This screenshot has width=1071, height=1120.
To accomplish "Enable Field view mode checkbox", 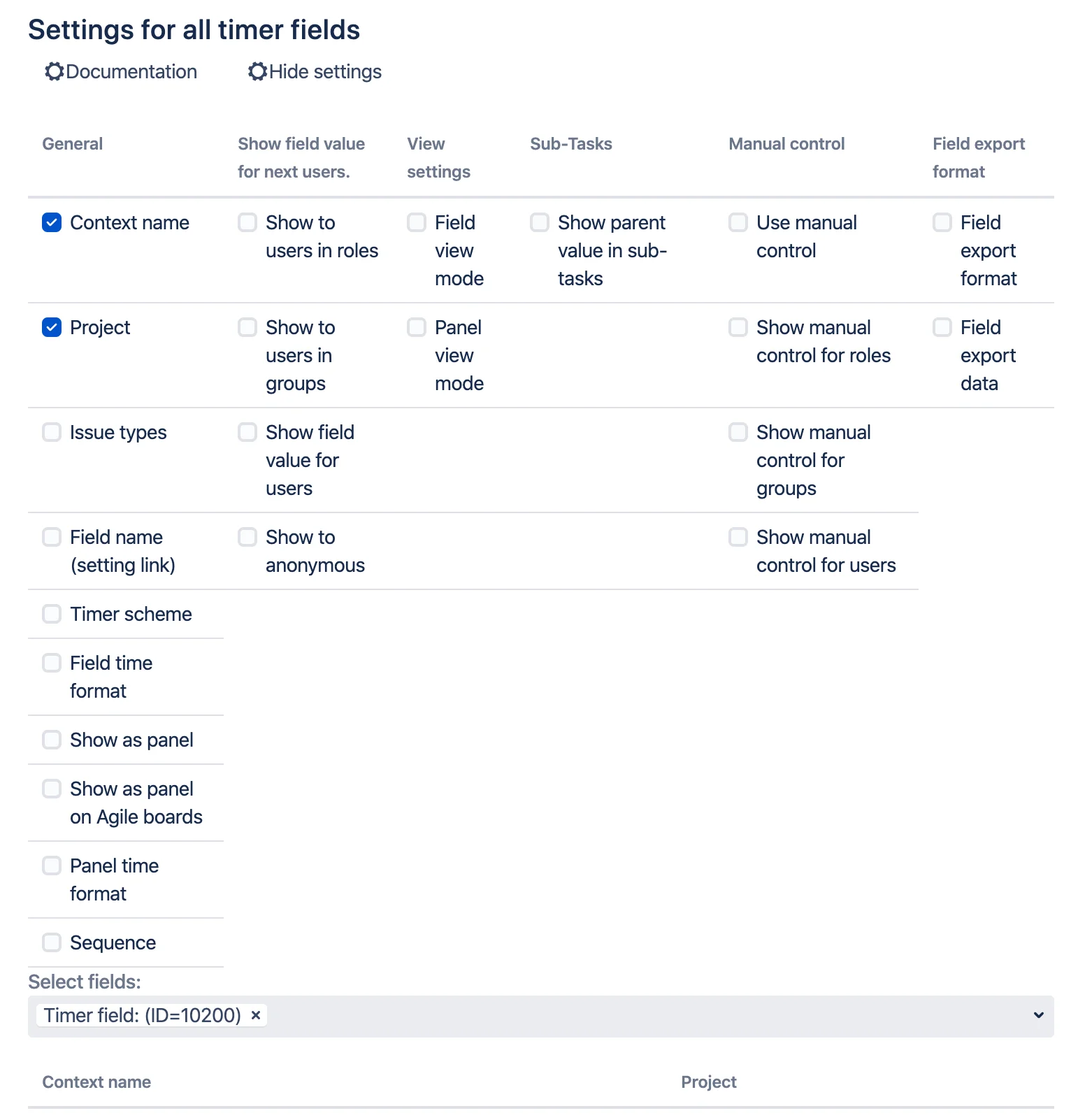I will [x=417, y=222].
